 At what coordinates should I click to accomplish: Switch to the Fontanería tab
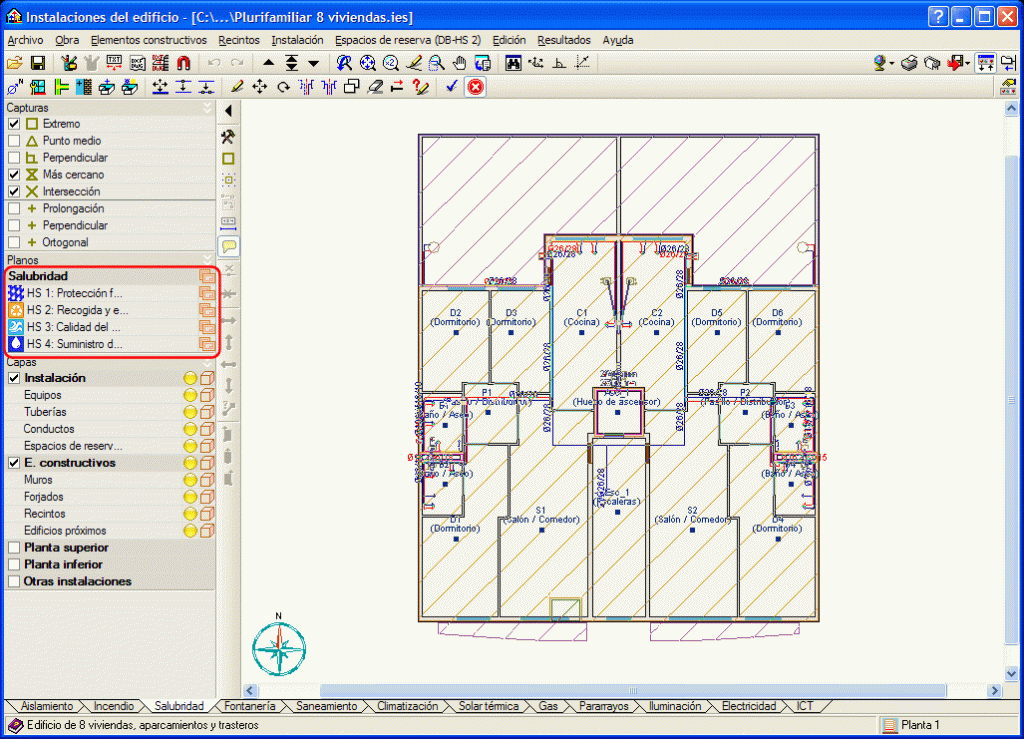click(250, 706)
